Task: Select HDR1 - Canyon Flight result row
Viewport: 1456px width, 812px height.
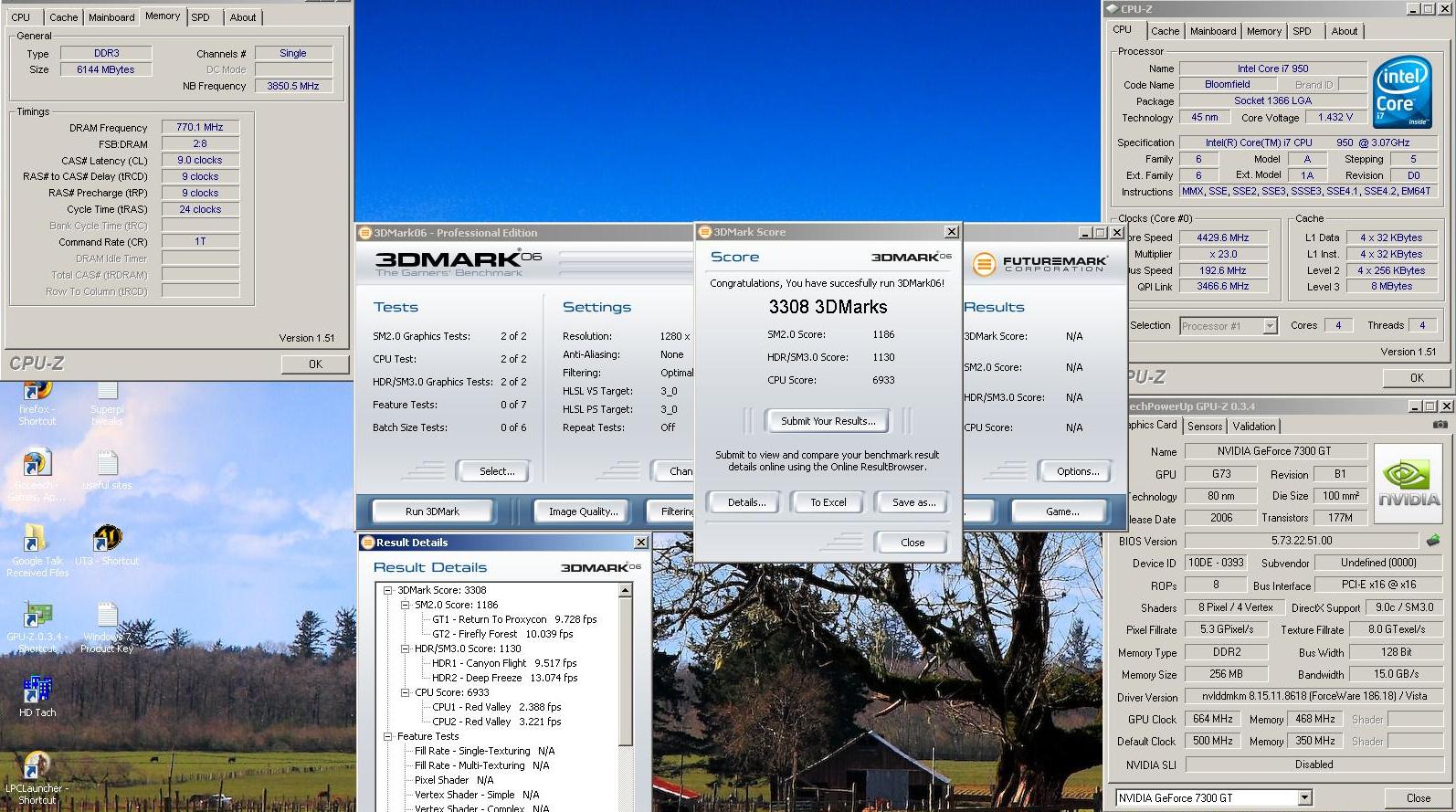Action: pyautogui.click(x=504, y=663)
